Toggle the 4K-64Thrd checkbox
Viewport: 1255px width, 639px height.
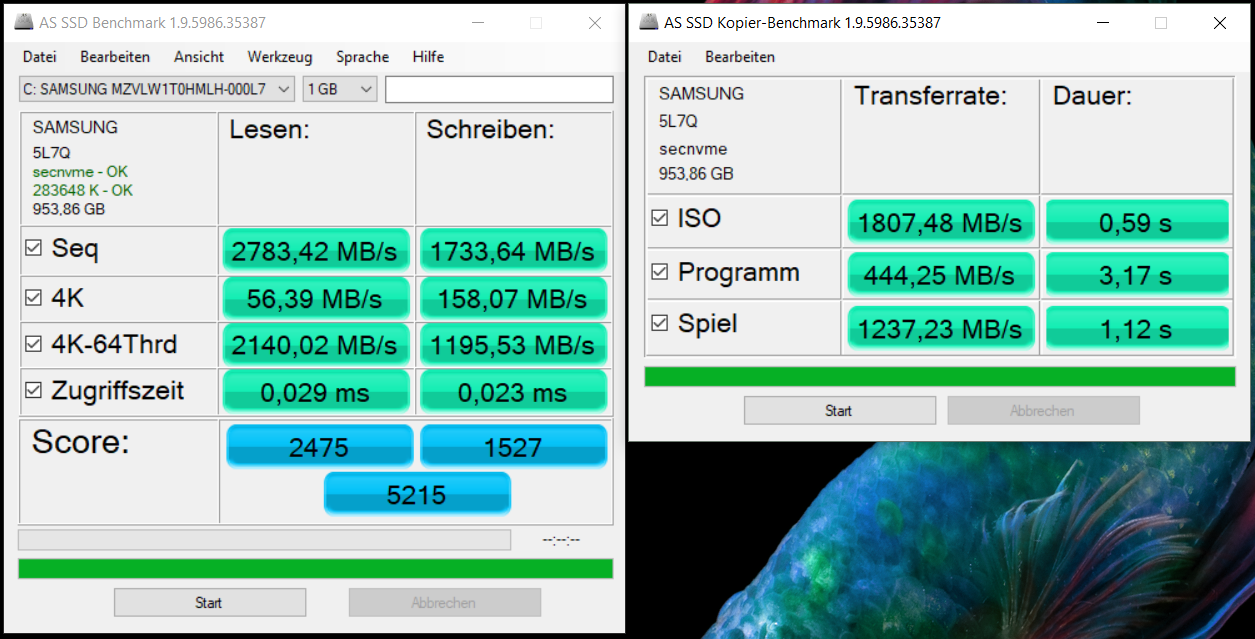pos(33,345)
